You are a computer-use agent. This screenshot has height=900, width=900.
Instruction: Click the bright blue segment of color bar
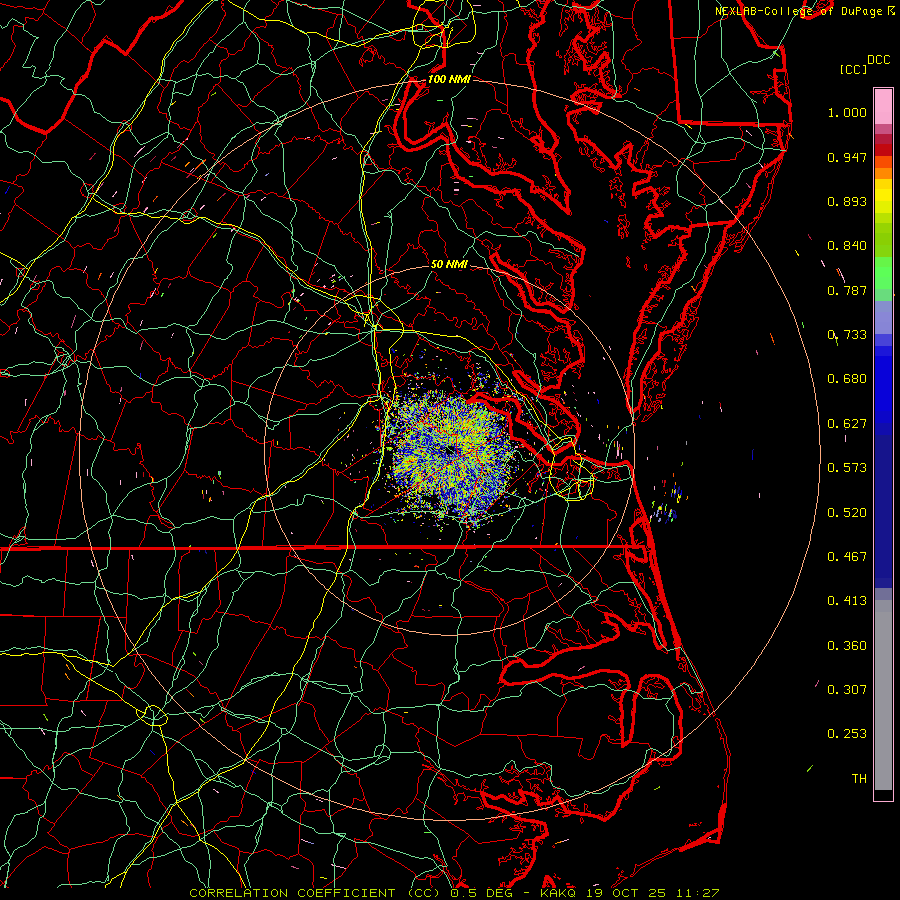pos(883,385)
